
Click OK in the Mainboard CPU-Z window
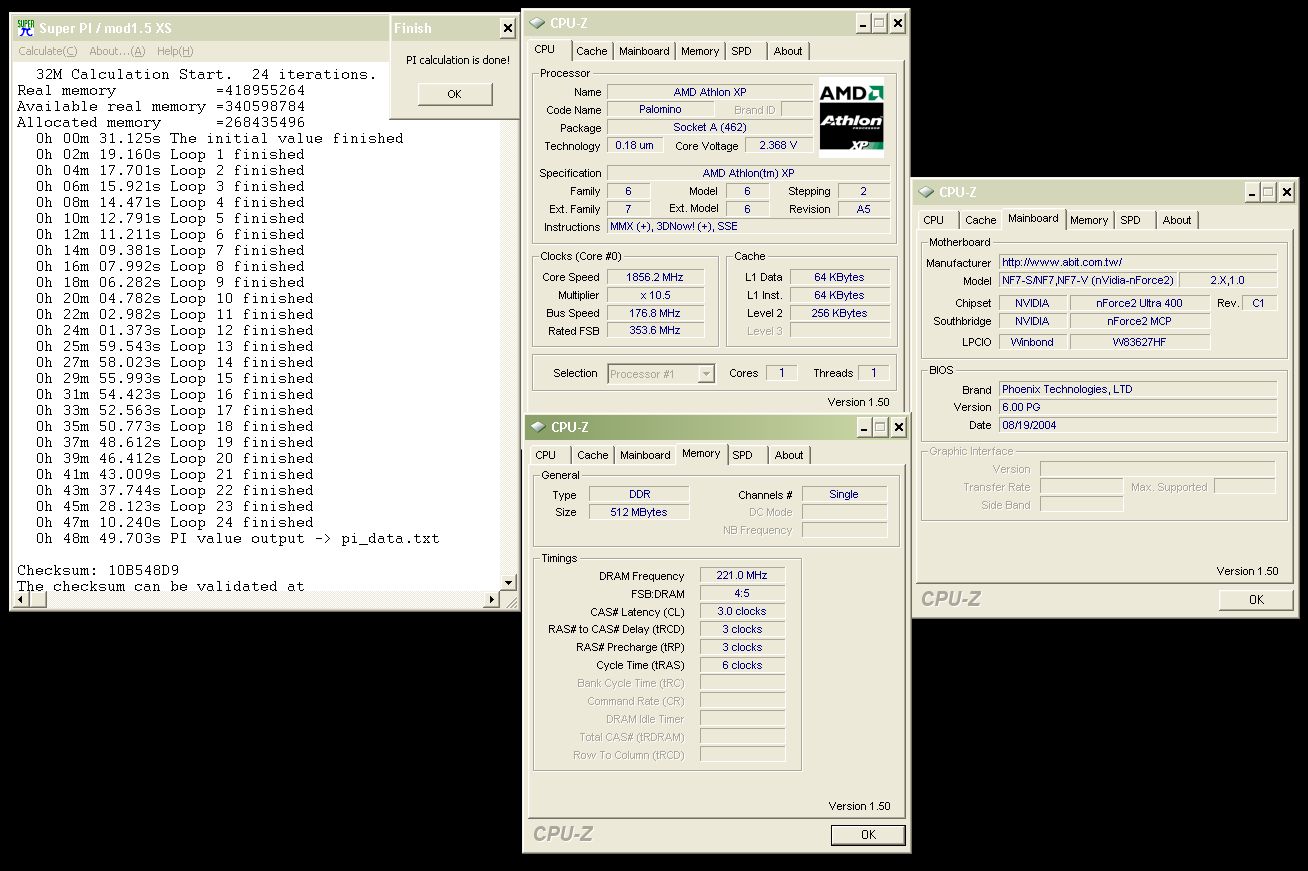[x=1256, y=599]
